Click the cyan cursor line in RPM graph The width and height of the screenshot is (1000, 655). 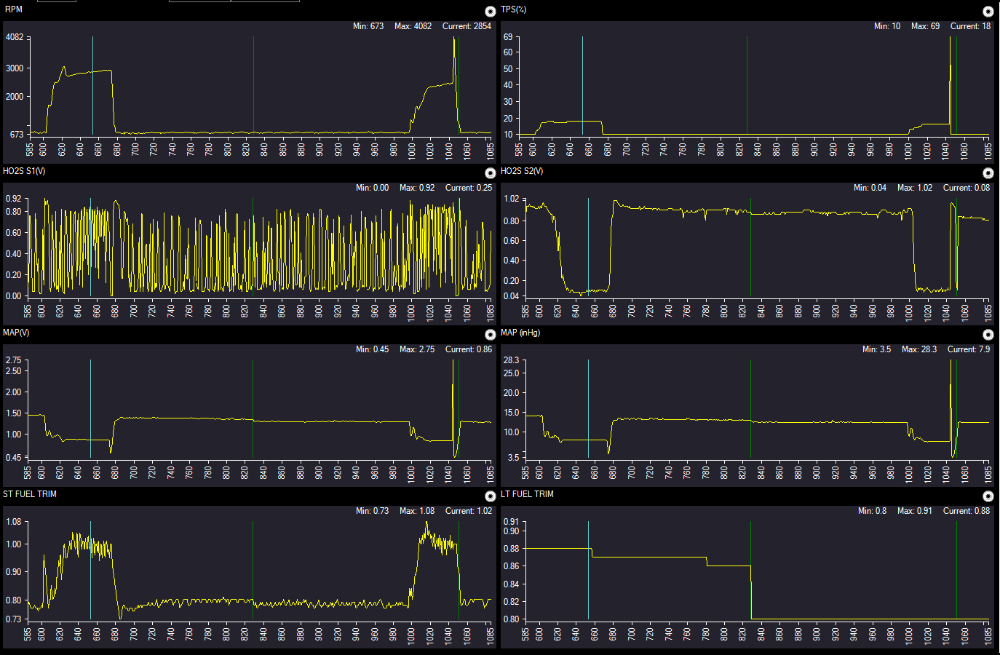point(92,85)
